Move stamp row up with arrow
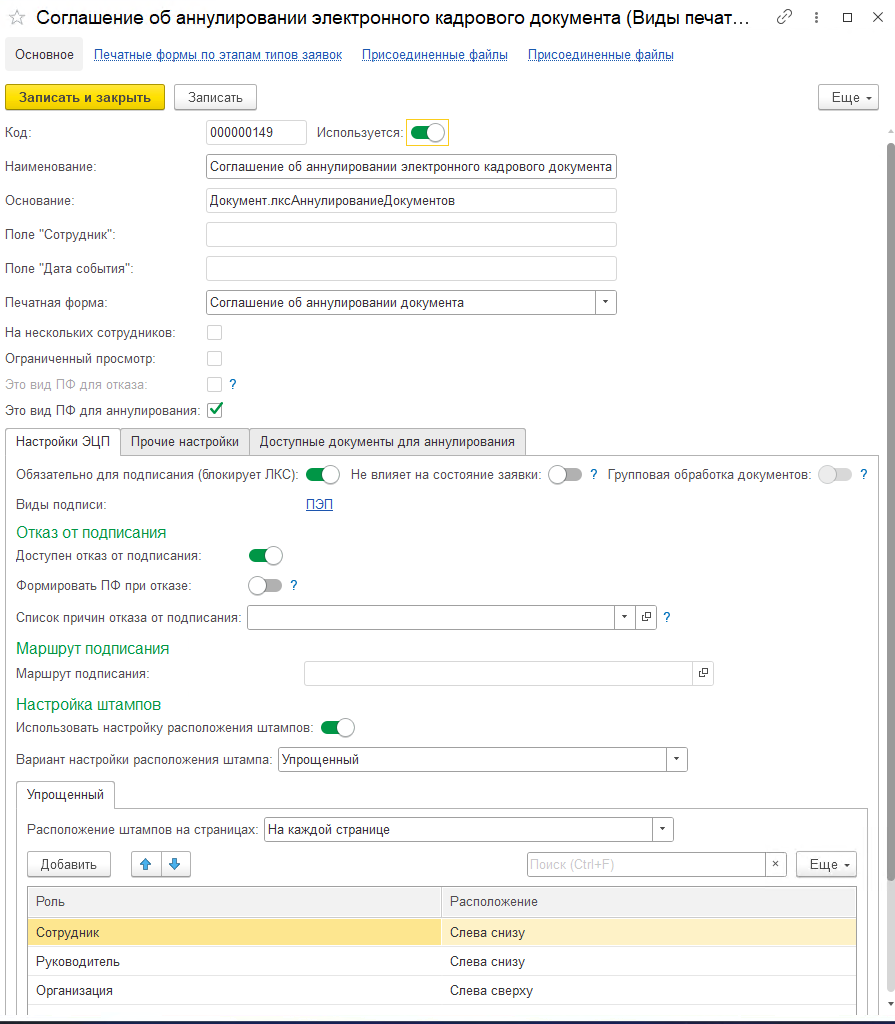Screen dimensions: 895x1024 pos(146,864)
